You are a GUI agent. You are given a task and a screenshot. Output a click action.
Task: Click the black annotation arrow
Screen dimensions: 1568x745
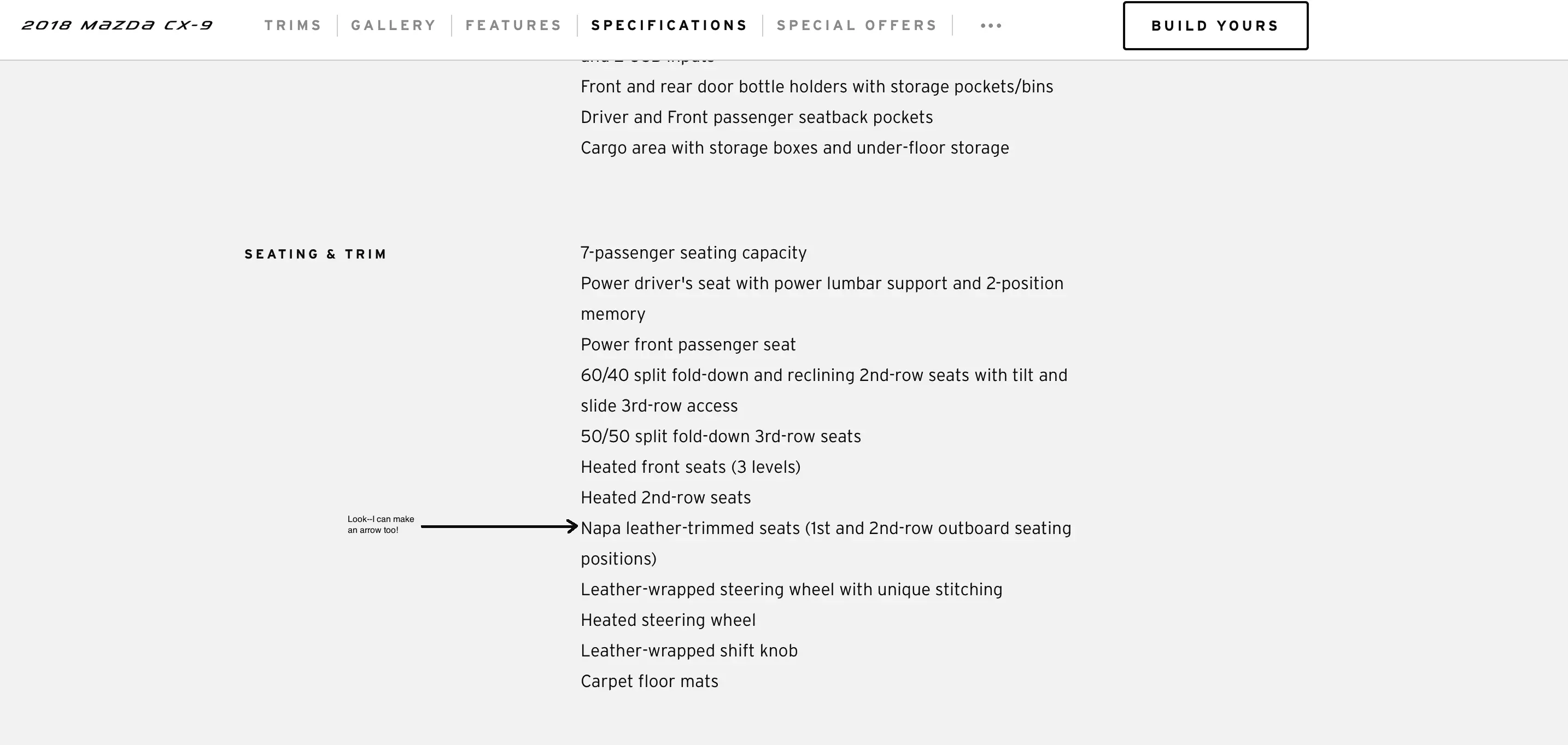pos(499,526)
